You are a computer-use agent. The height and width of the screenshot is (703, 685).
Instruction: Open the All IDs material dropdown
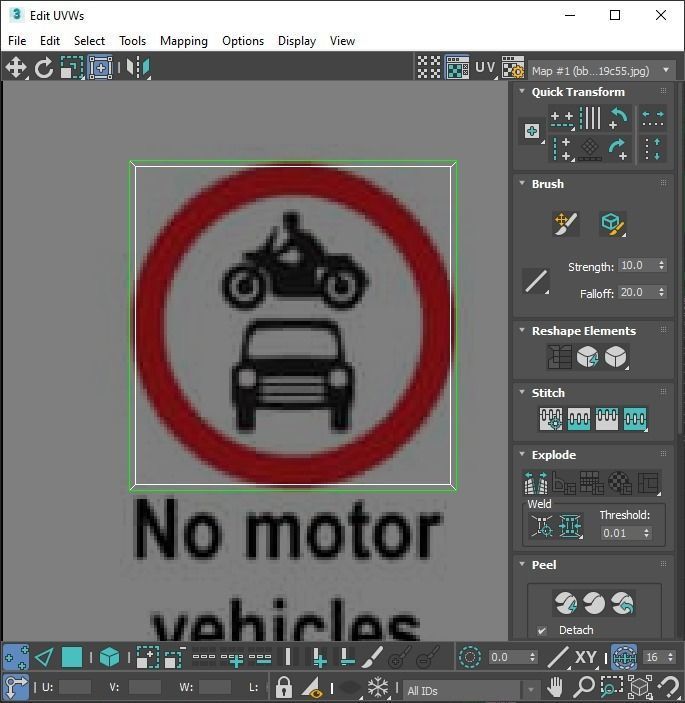click(471, 690)
